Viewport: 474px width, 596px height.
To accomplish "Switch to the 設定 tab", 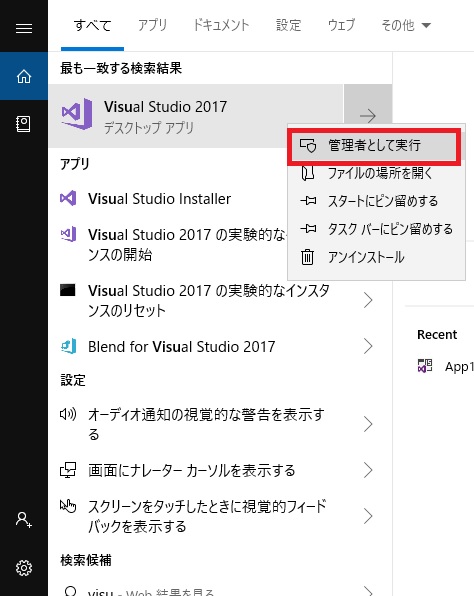I will click(x=289, y=25).
